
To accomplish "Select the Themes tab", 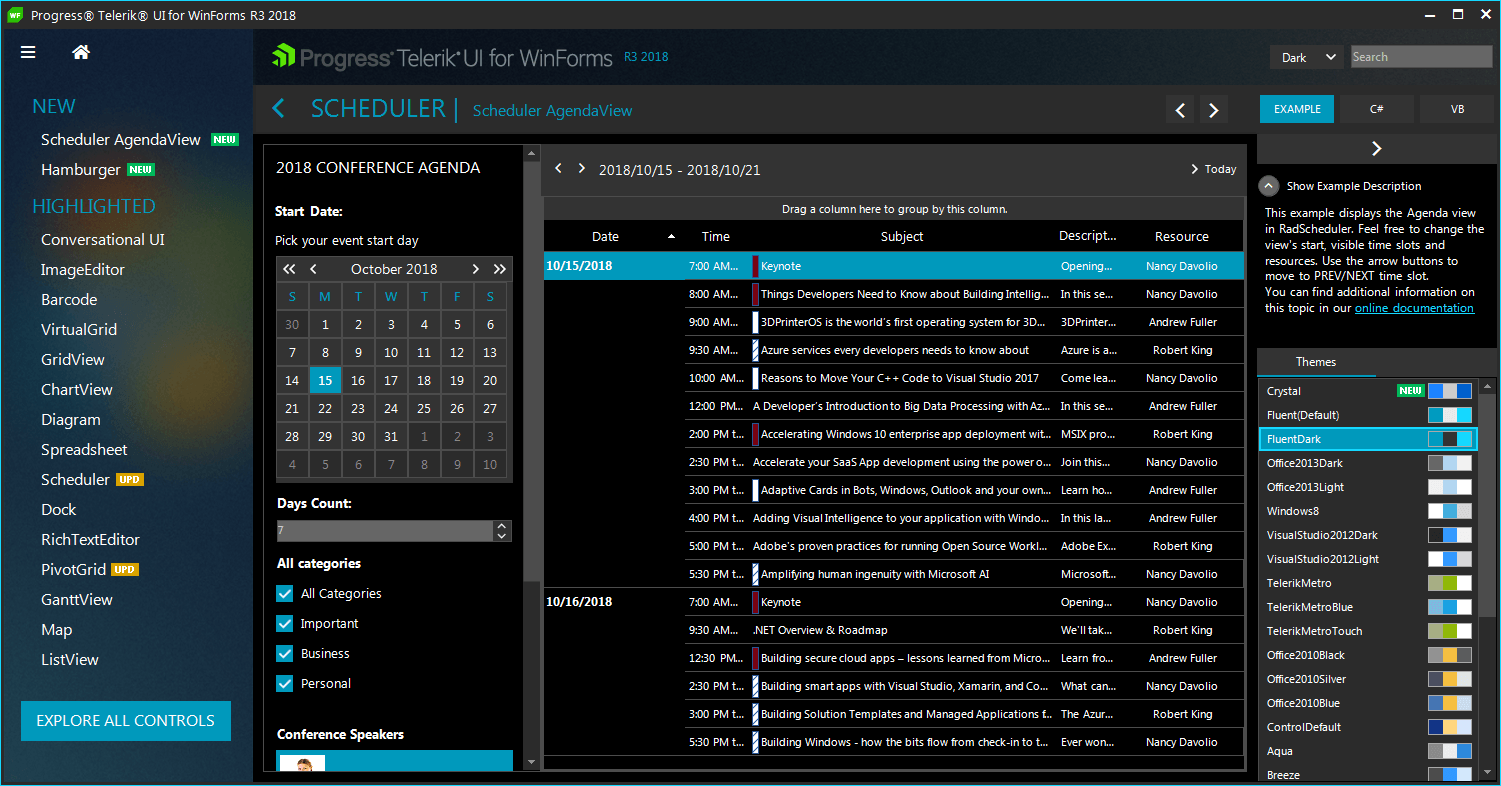I will point(1316,362).
